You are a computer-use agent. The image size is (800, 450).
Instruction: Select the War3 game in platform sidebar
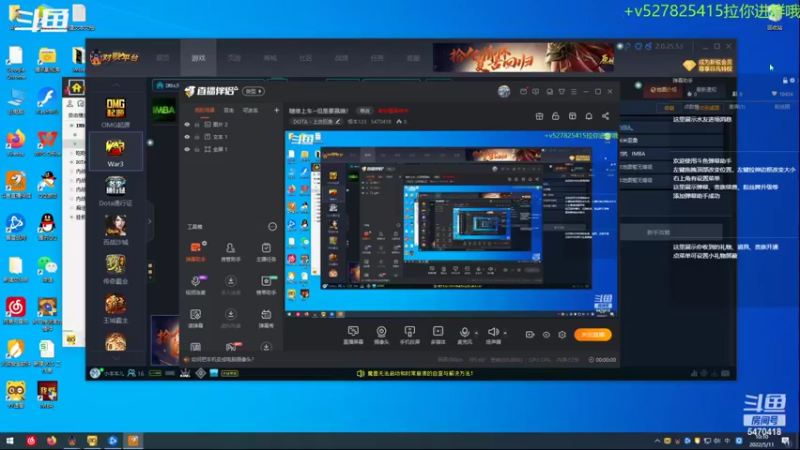tap(115, 152)
